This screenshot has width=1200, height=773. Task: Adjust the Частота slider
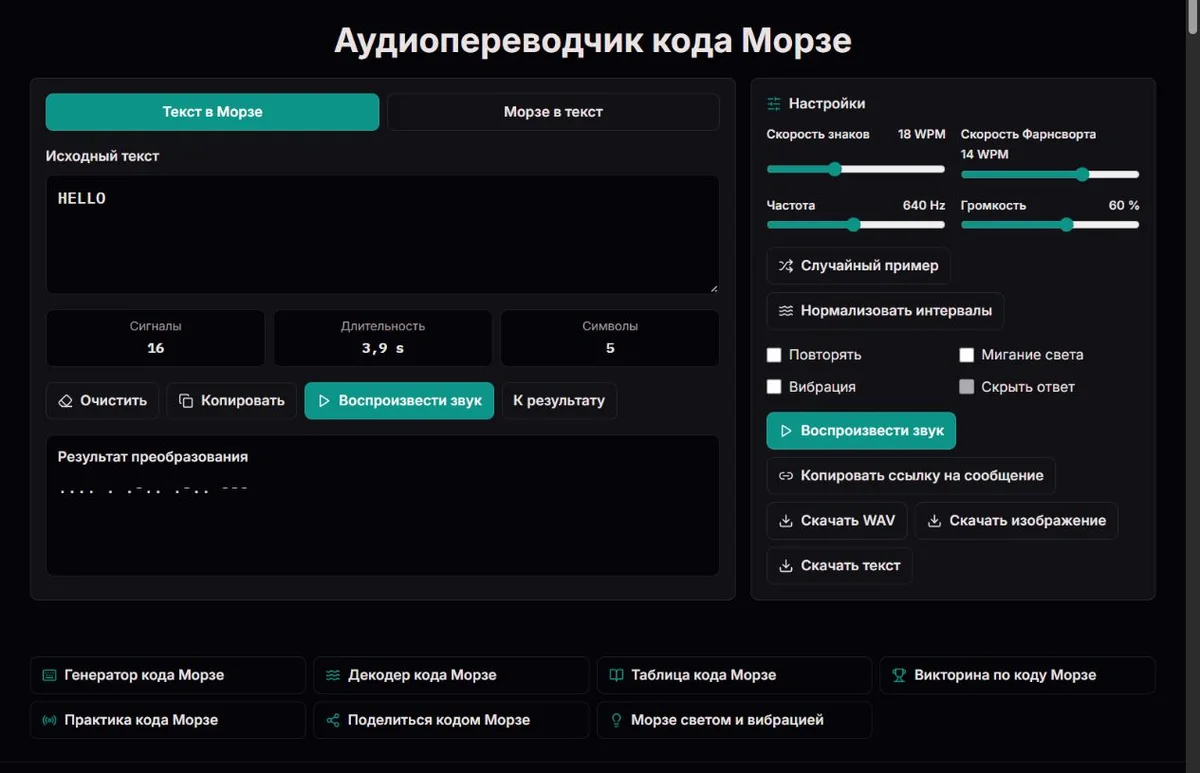click(x=856, y=225)
